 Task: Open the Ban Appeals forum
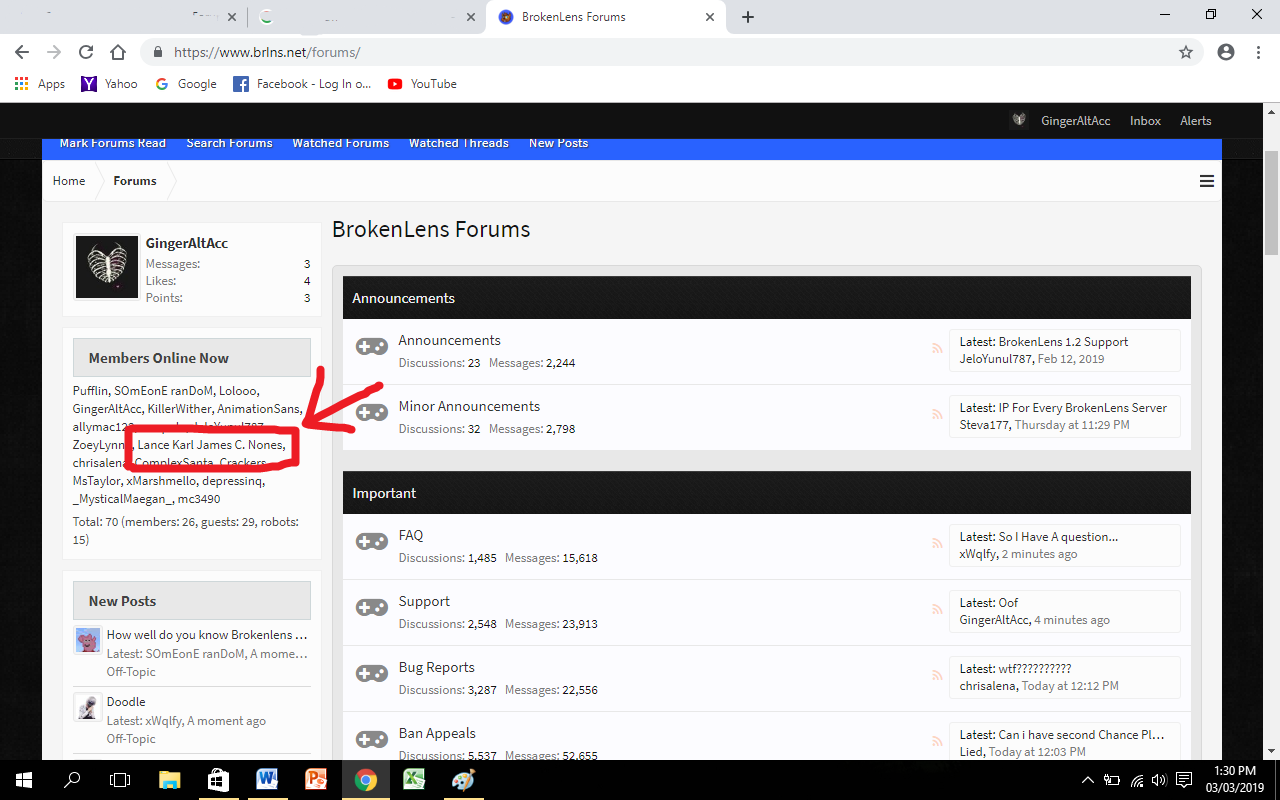pyautogui.click(x=437, y=733)
